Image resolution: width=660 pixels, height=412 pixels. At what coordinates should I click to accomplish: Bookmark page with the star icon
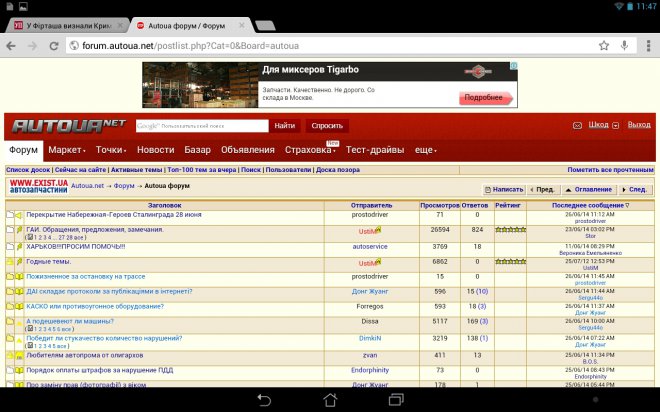click(x=604, y=45)
